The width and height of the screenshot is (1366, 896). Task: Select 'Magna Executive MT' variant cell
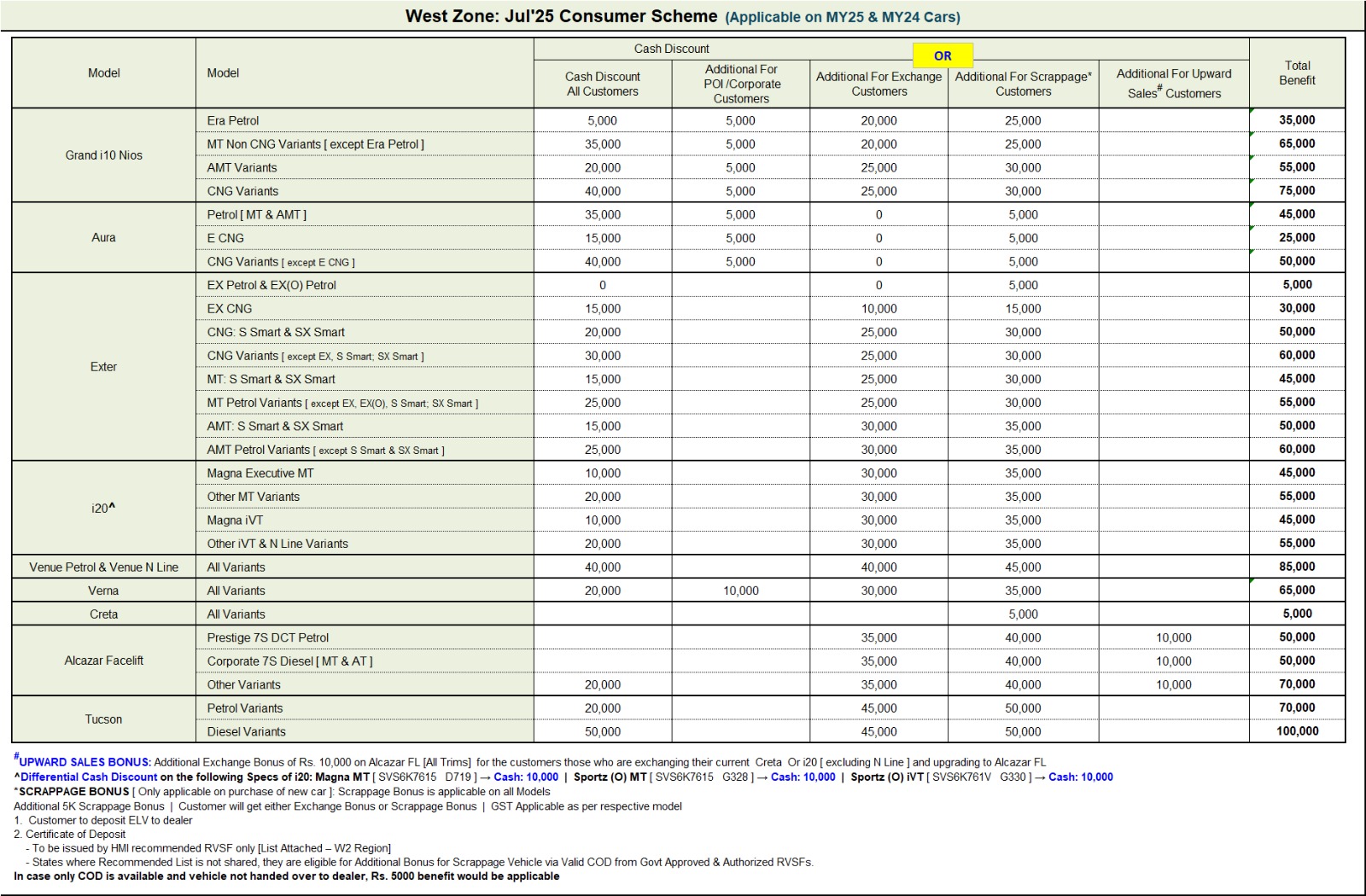click(365, 473)
